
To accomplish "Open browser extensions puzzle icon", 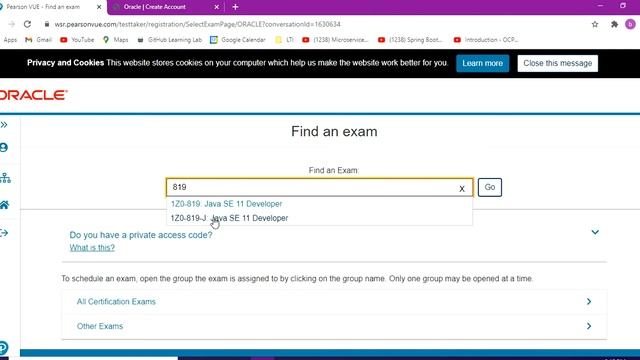I will [614, 24].
